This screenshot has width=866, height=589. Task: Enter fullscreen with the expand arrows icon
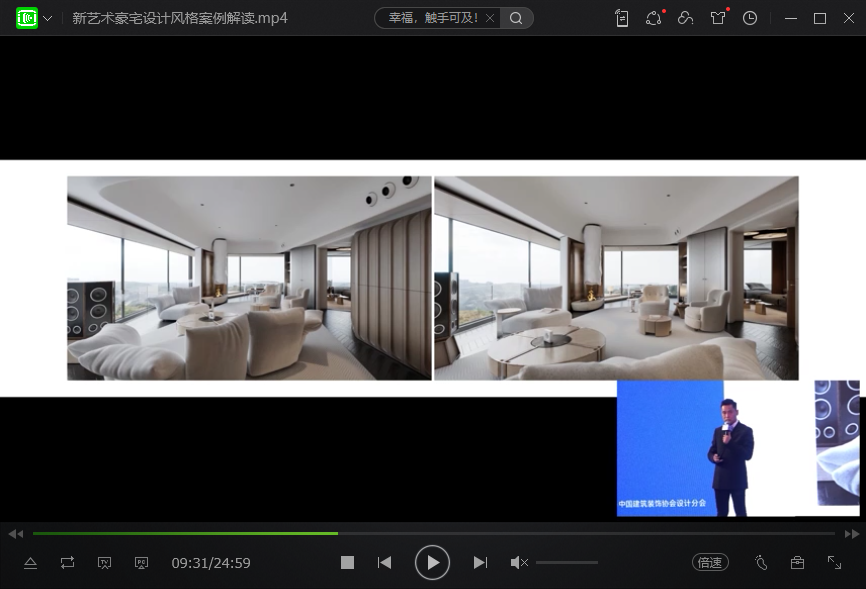[x=834, y=562]
